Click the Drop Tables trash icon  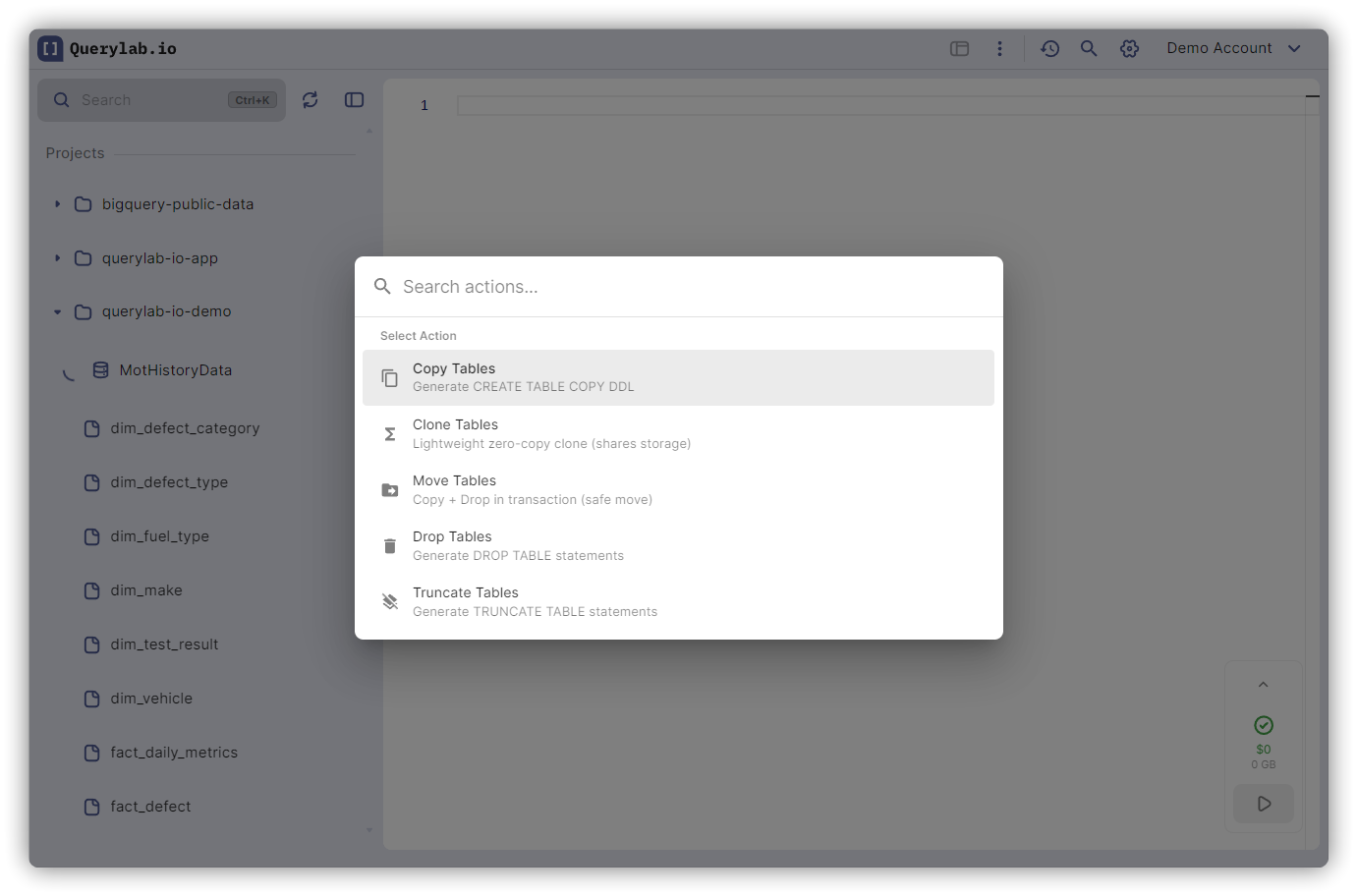point(390,546)
